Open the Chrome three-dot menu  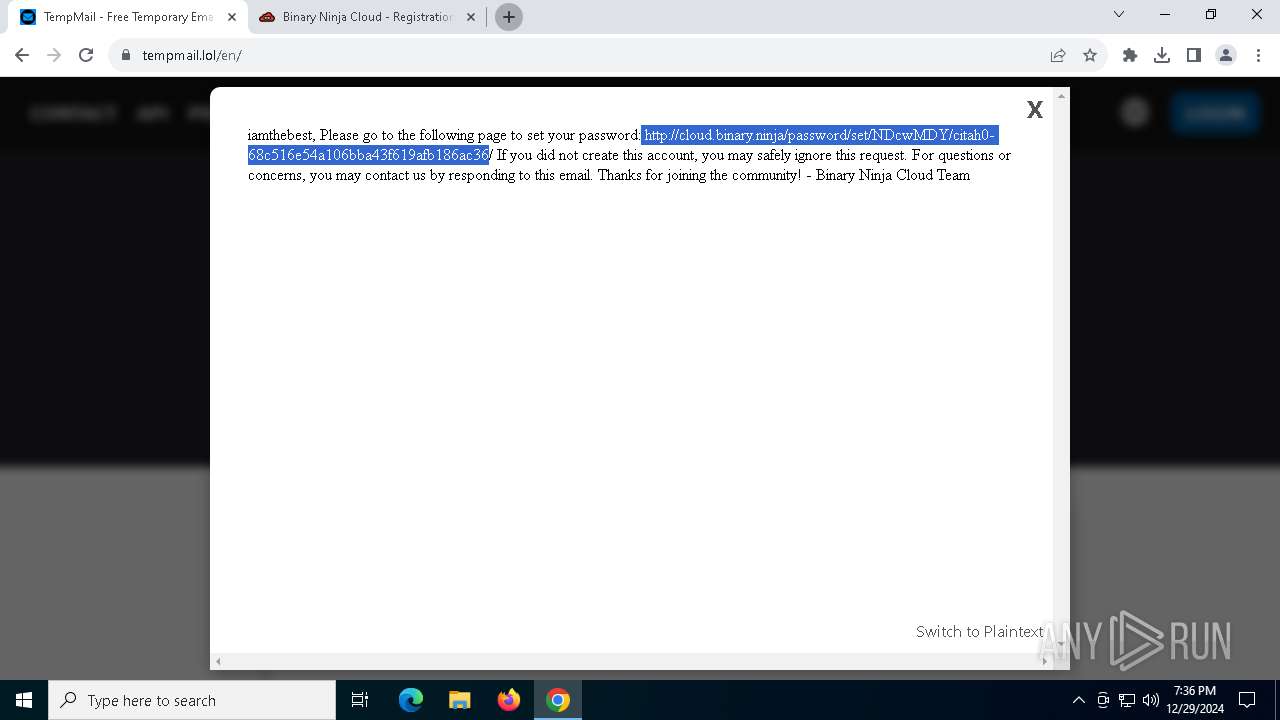tap(1258, 55)
